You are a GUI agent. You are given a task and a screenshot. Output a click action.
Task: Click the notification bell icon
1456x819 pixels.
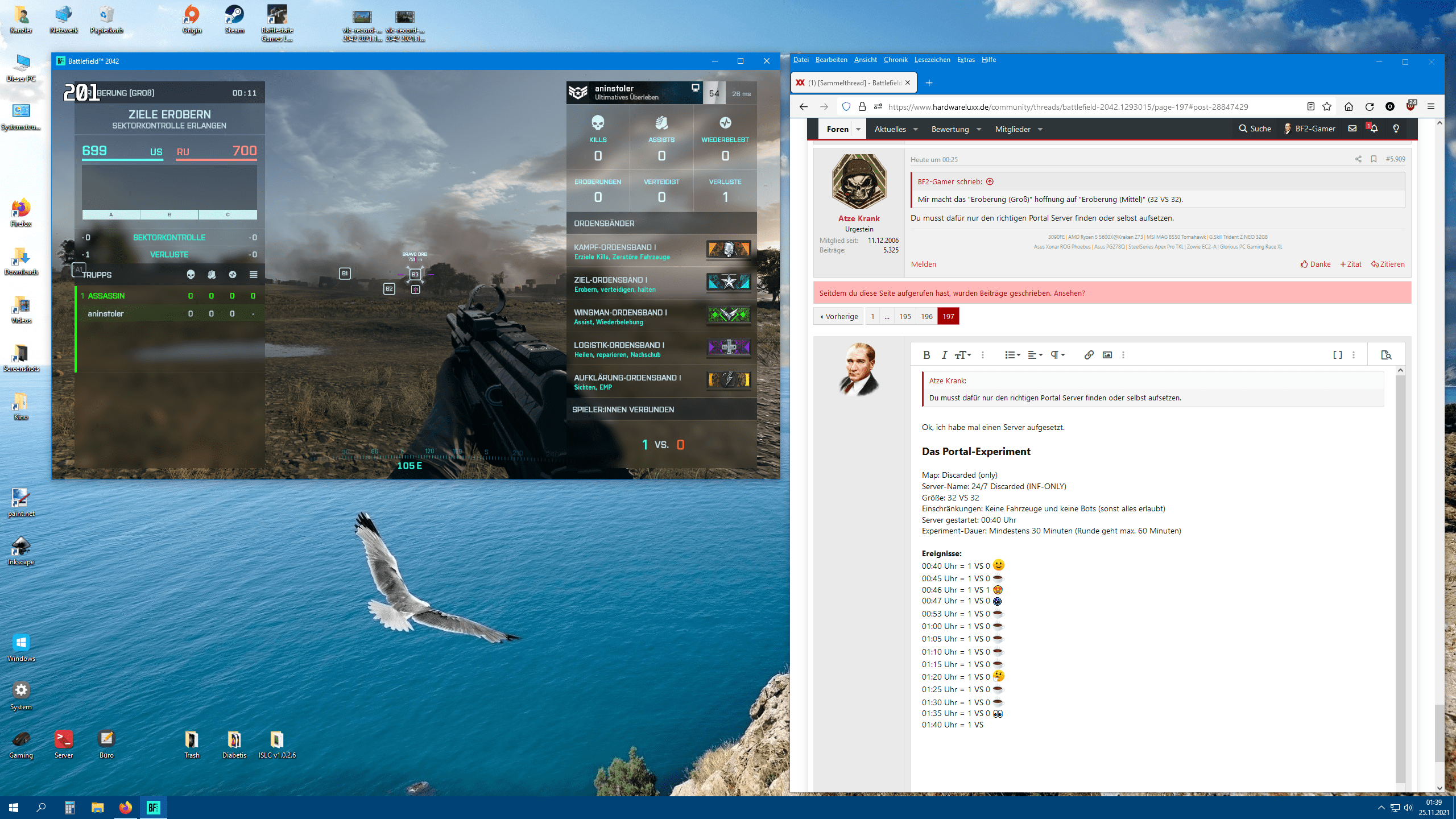(1374, 129)
